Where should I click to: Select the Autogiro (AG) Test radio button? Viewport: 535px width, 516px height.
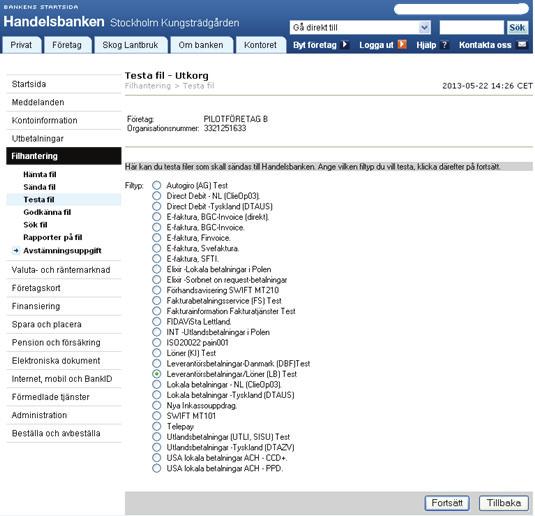point(157,185)
